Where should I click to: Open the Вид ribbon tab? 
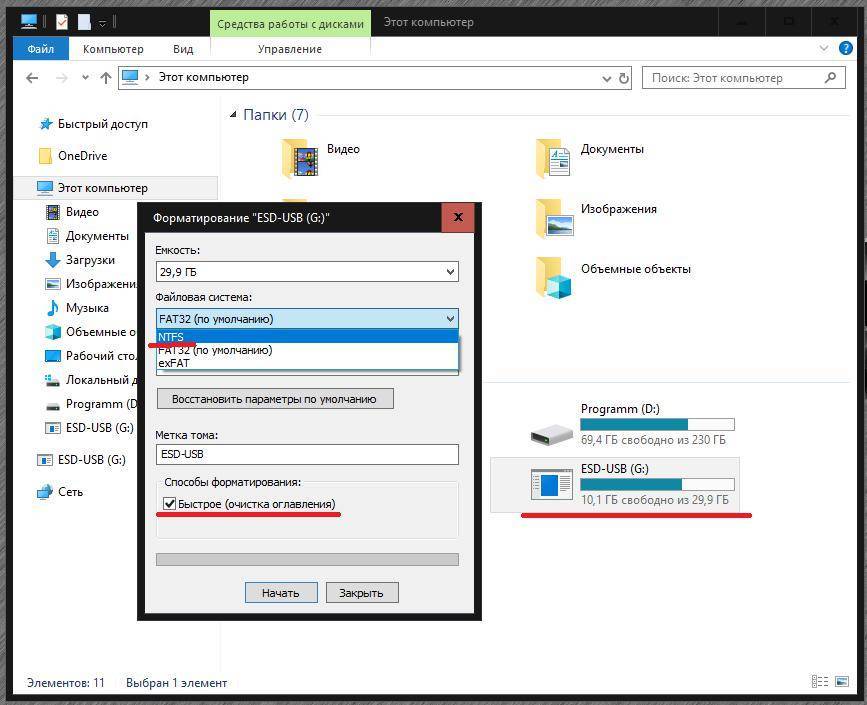(183, 49)
